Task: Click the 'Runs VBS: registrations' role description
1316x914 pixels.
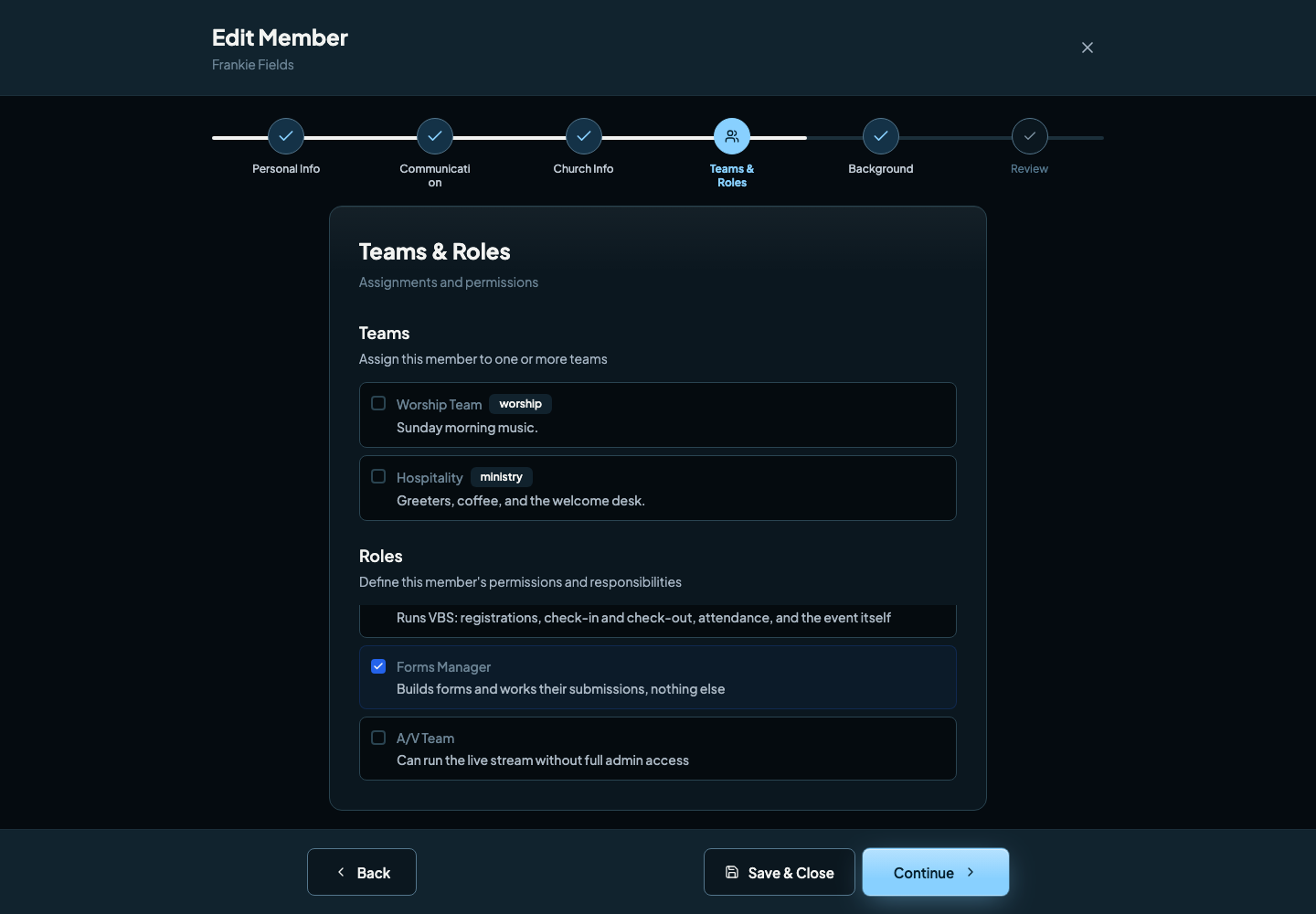Action: (x=643, y=618)
